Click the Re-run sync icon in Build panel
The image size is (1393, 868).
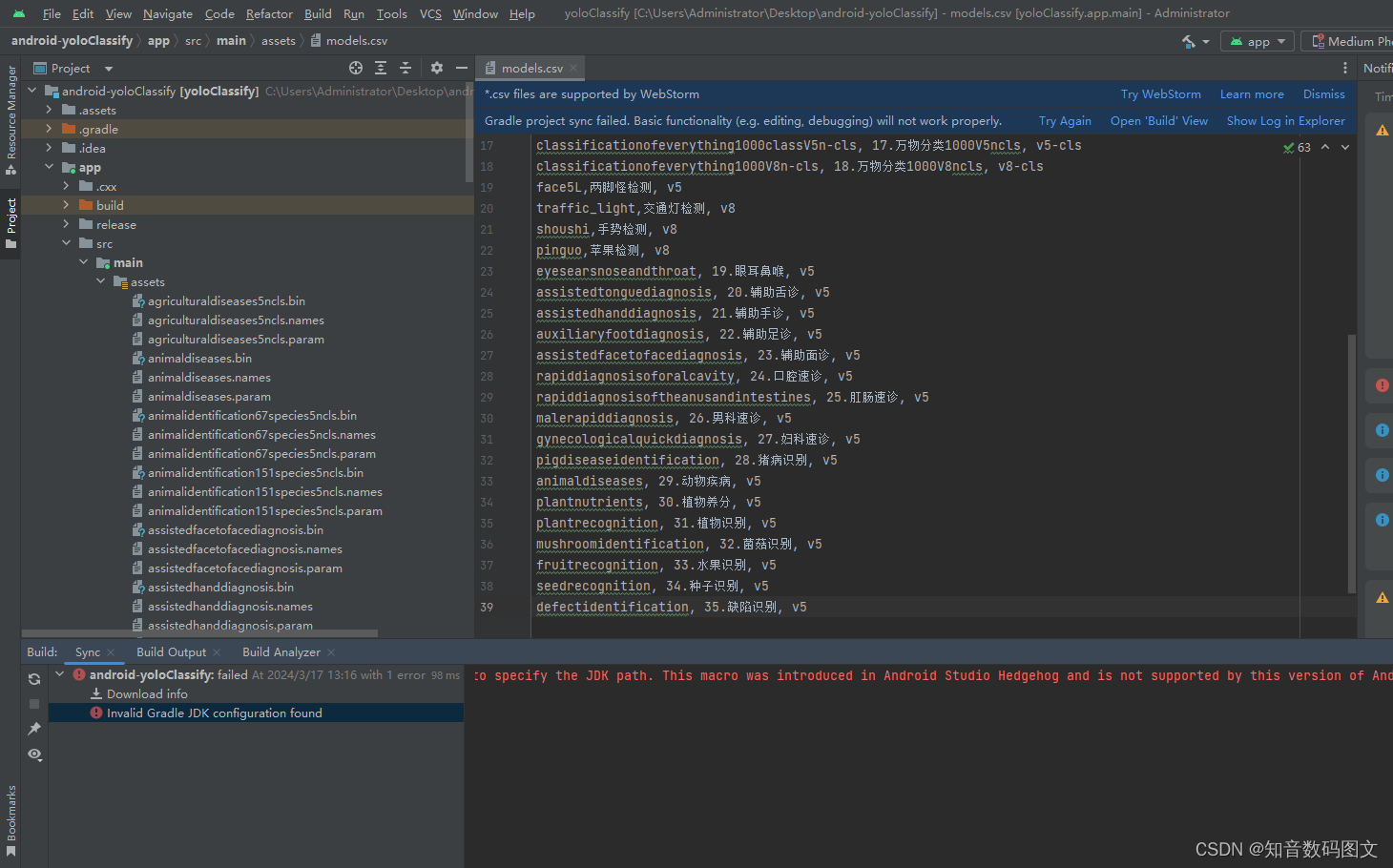(x=34, y=678)
